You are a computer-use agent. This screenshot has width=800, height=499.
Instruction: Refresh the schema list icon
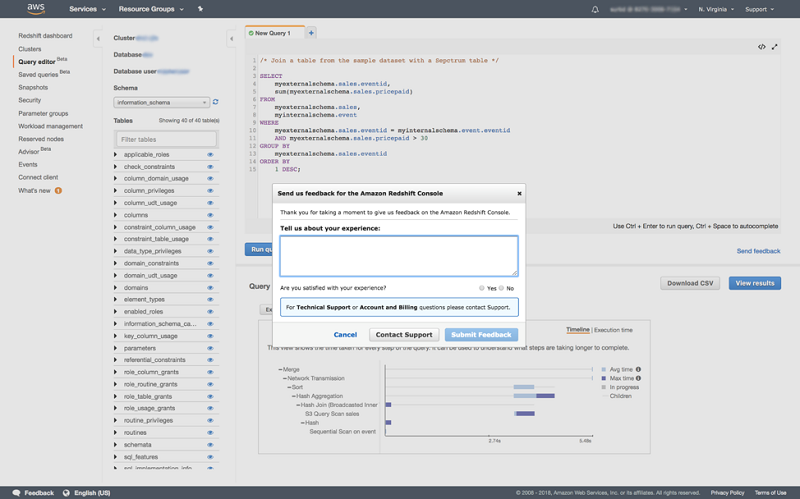216,102
